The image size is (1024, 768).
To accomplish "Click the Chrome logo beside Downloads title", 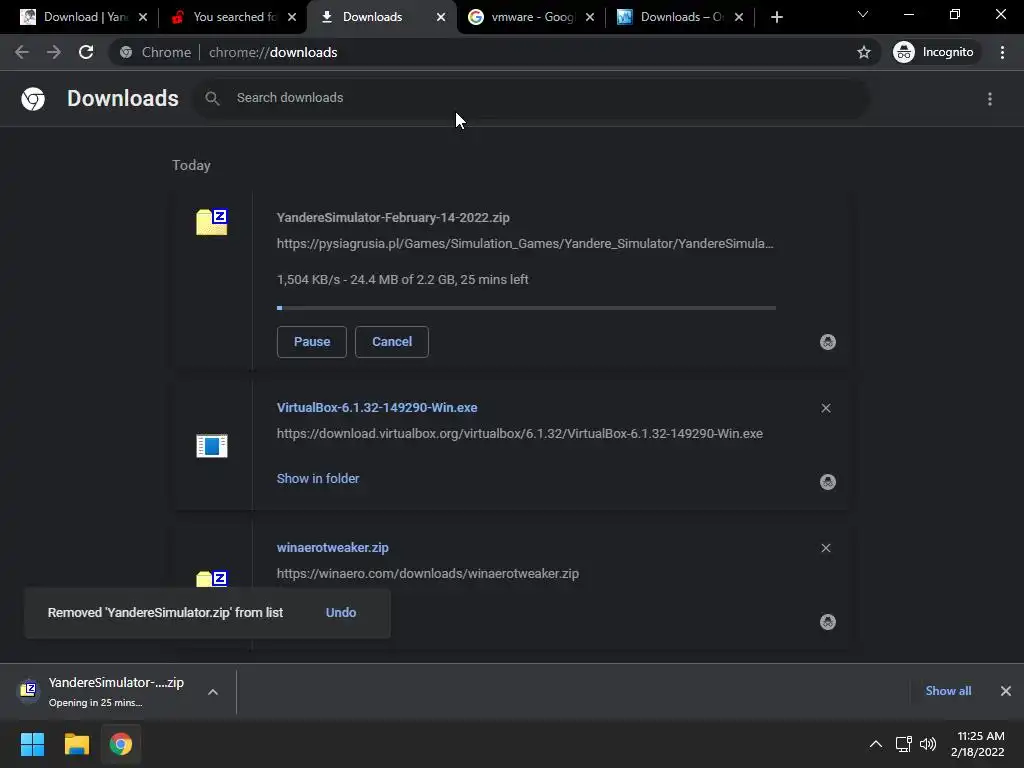I will pos(33,99).
